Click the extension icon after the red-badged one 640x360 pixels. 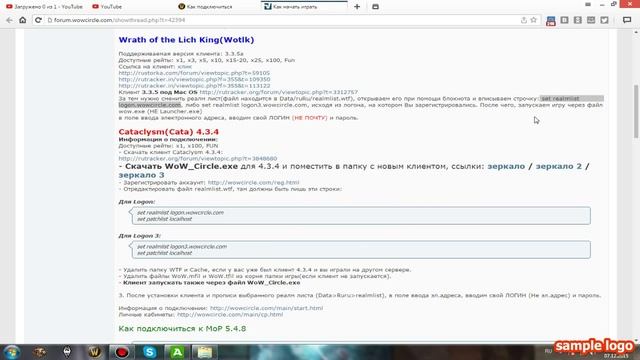click(x=564, y=20)
